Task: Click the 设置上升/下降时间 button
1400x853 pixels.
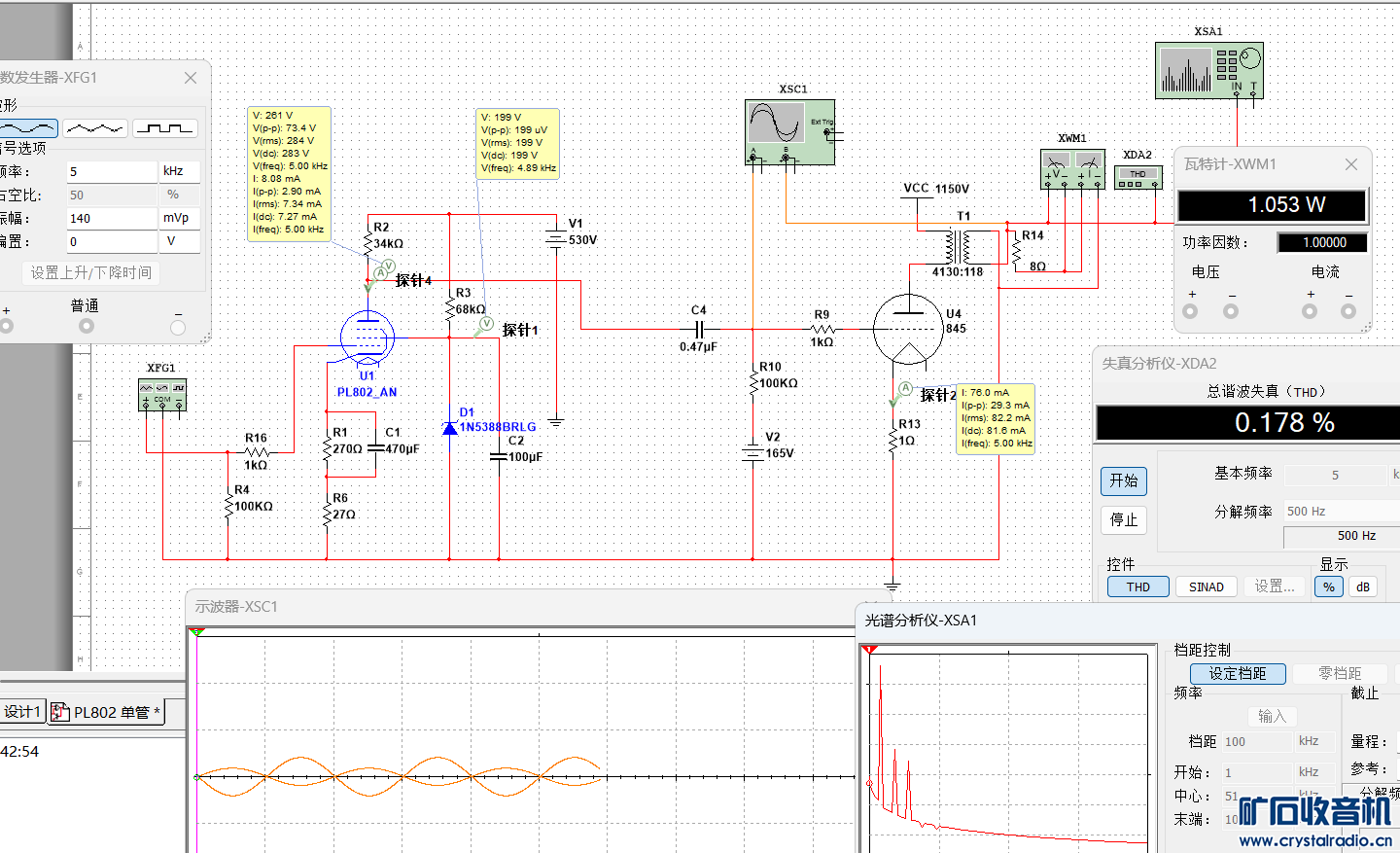Action: (90, 273)
